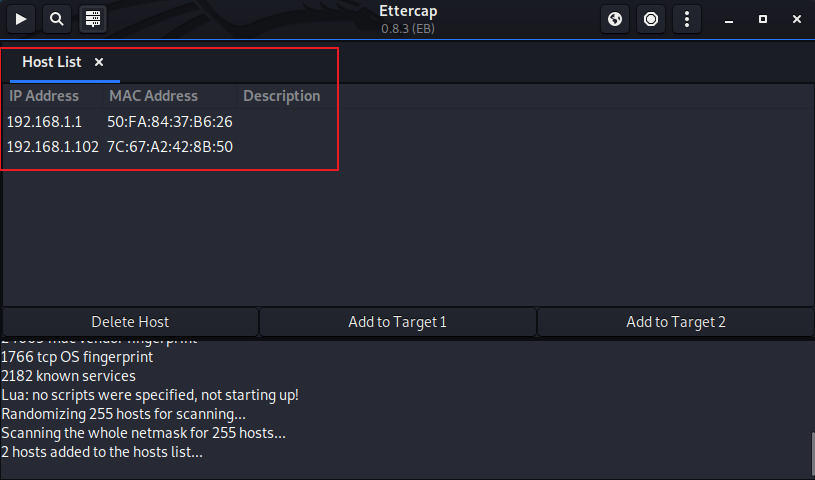
Task: Click log line '2 hosts added to the hosts list...'
Action: coord(102,452)
